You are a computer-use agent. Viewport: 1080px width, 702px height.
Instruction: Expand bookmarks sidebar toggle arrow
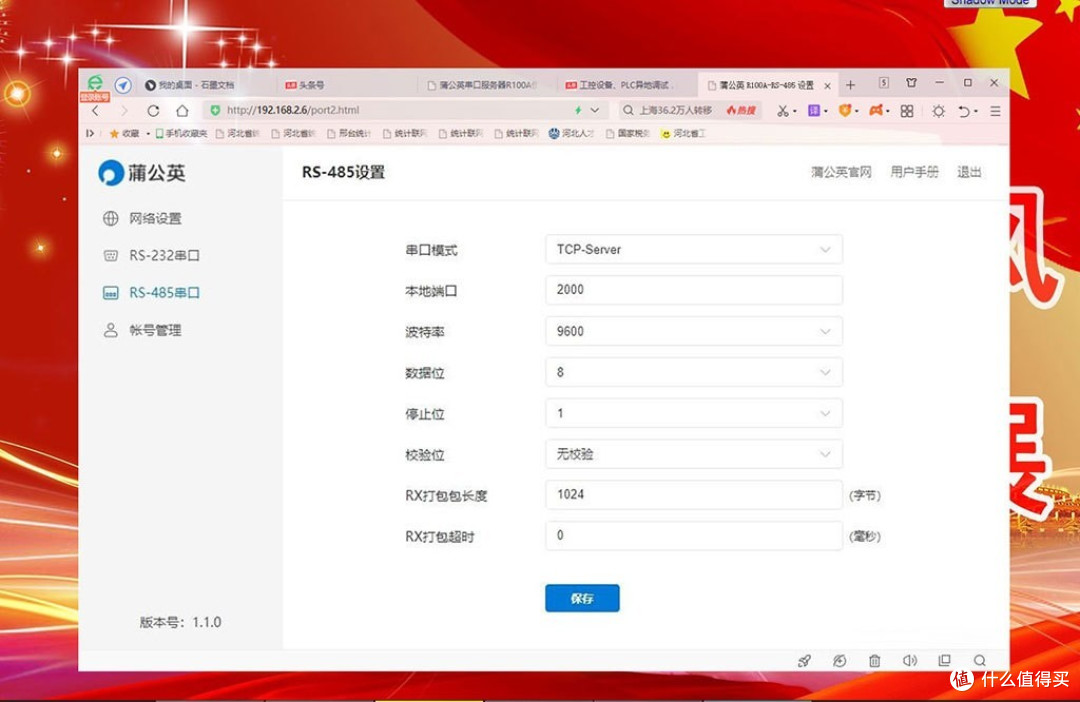click(90, 134)
